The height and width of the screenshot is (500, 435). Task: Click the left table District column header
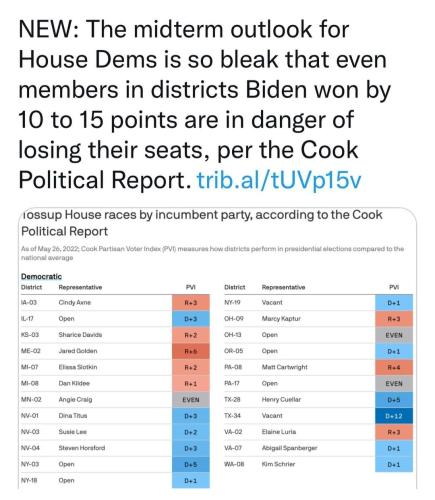[x=31, y=287]
